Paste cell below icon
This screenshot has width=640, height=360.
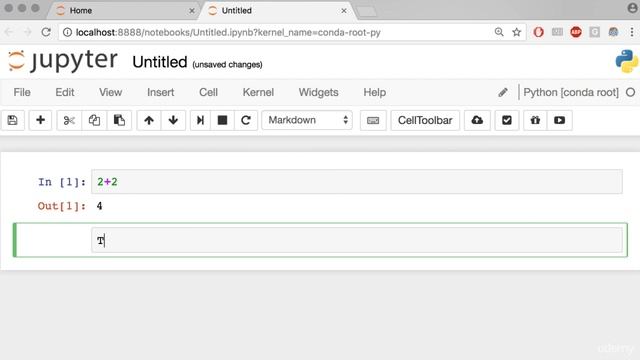click(x=119, y=120)
